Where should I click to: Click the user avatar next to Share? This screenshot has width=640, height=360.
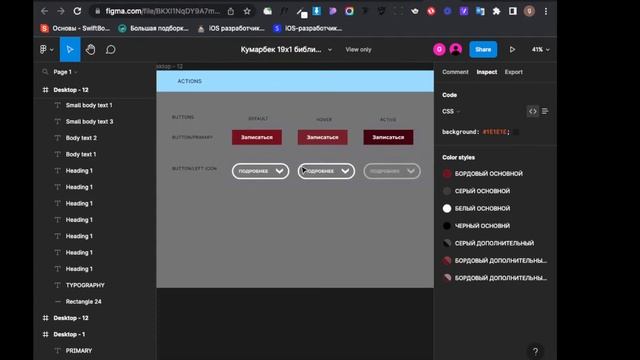[456, 49]
